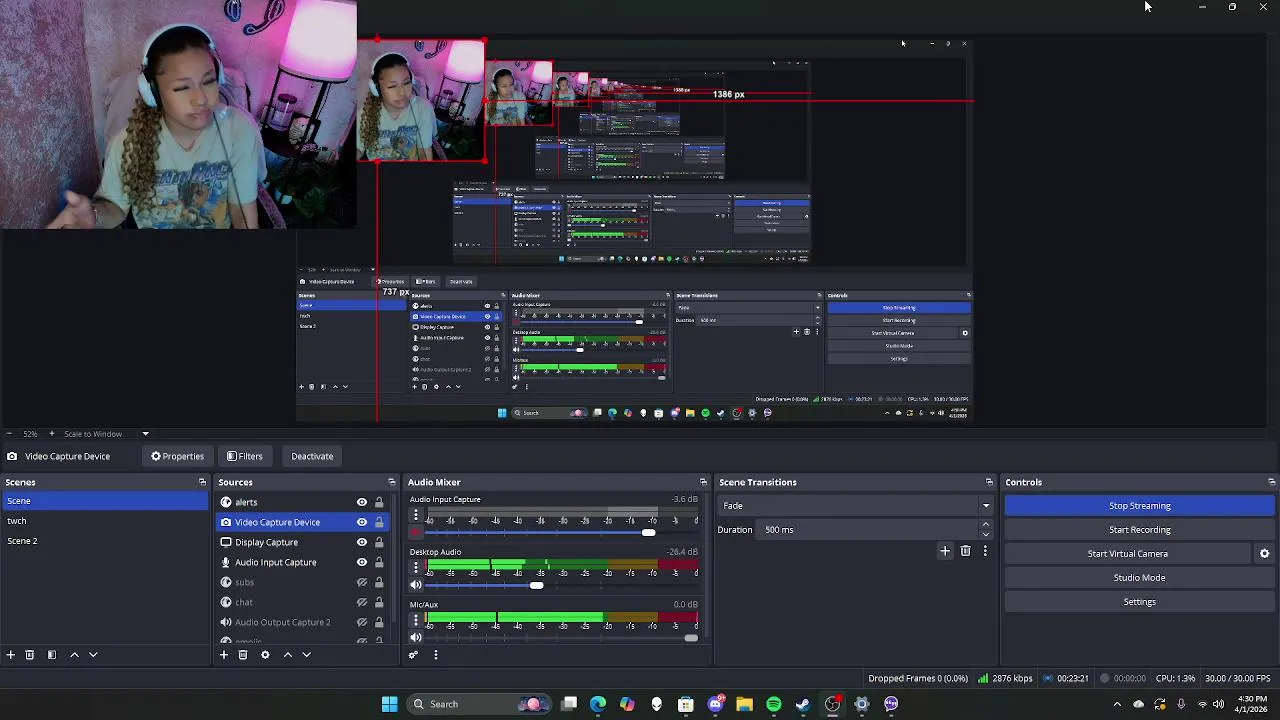Add a new source with the plus icon

[x=224, y=655]
